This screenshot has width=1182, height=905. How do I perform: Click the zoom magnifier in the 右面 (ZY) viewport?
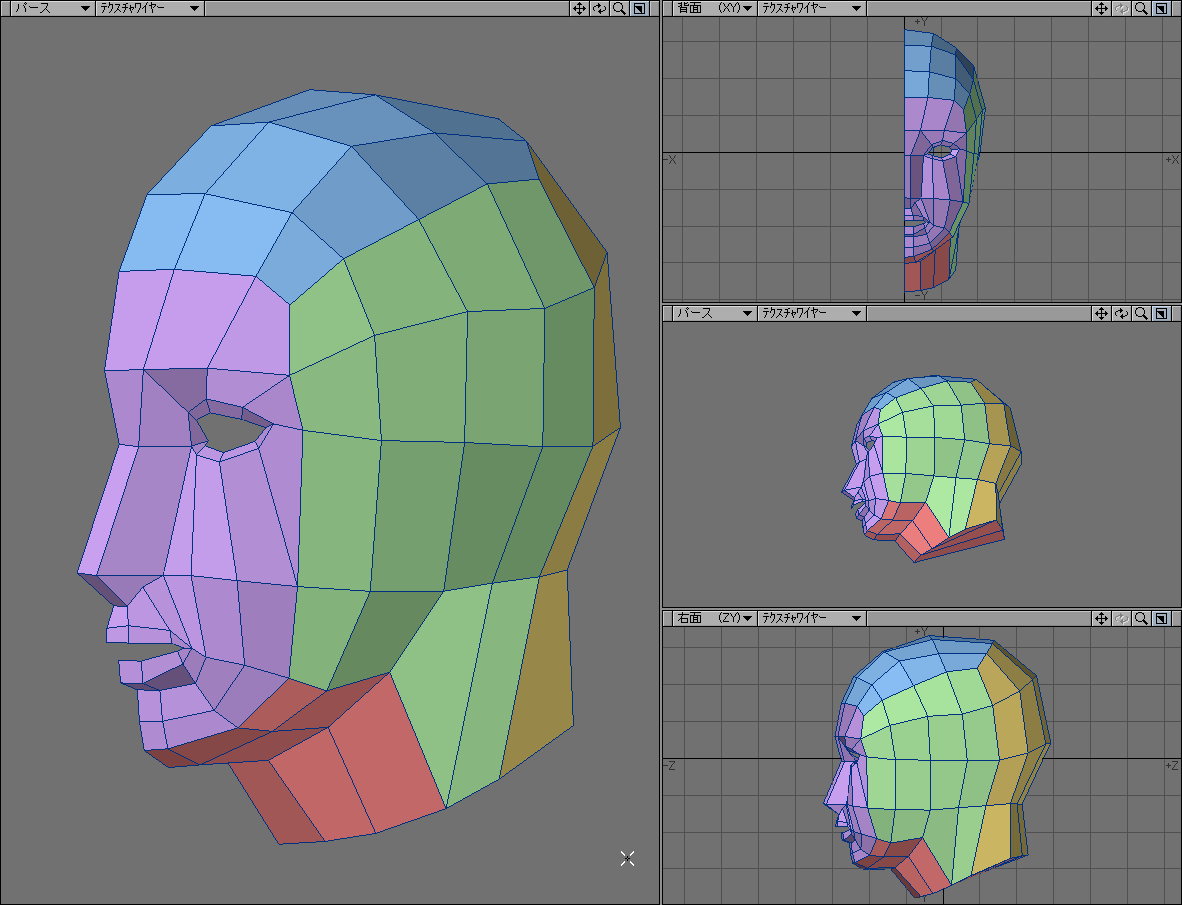coord(1141,618)
